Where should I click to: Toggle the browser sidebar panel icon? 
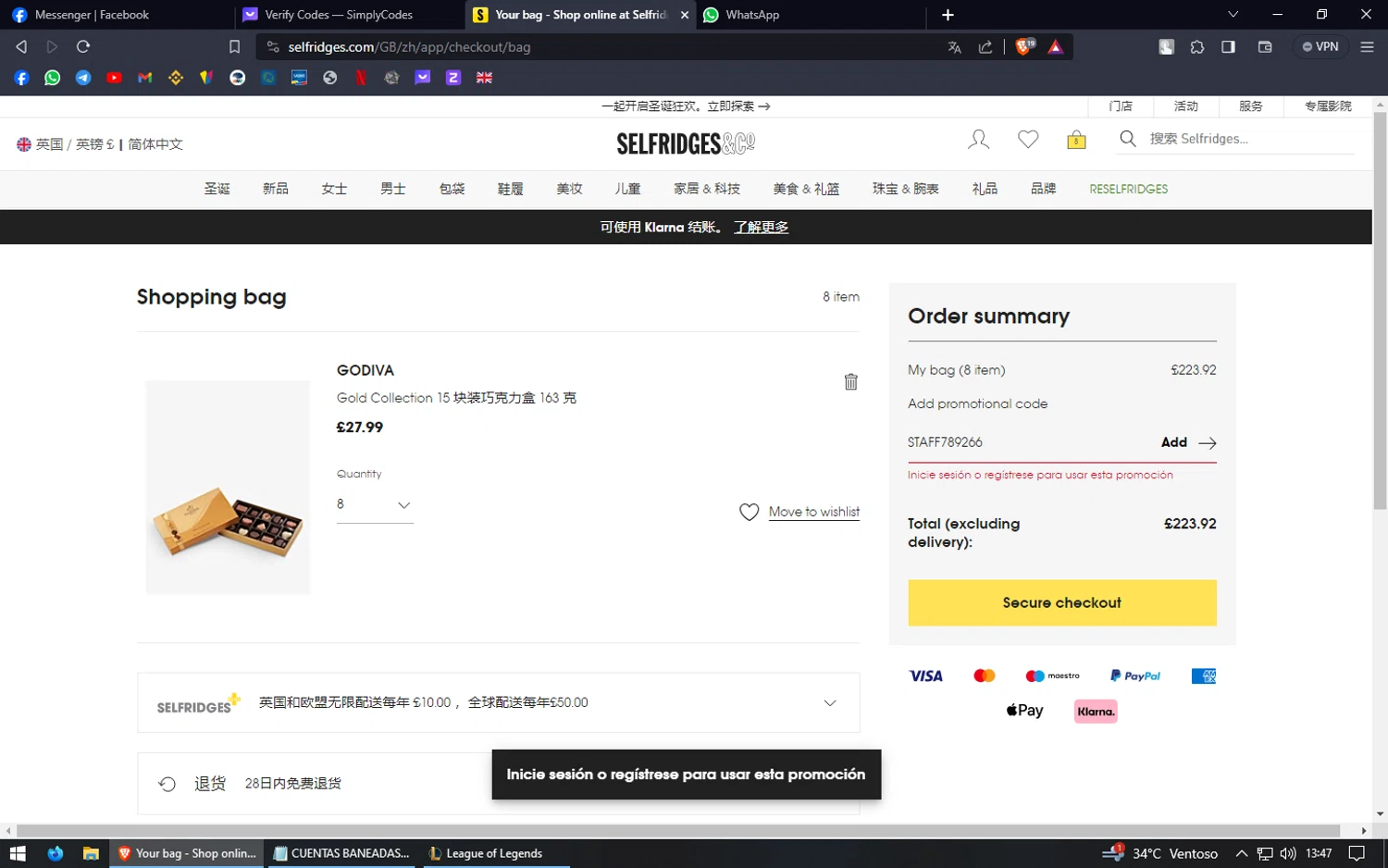point(1228,47)
